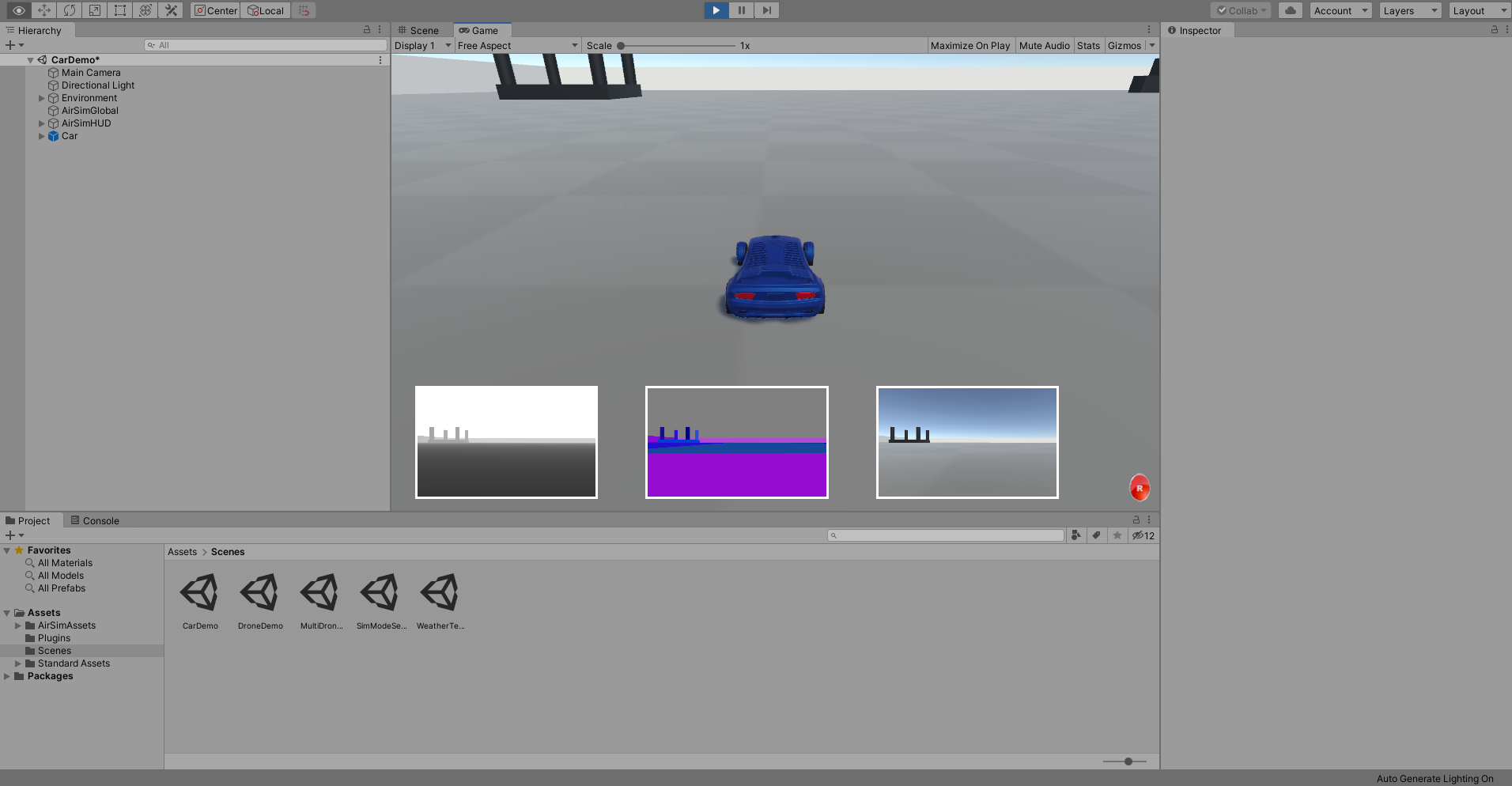1512x786 pixels.
Task: Open the Hierarchy create menu plus icon
Action: [9, 45]
